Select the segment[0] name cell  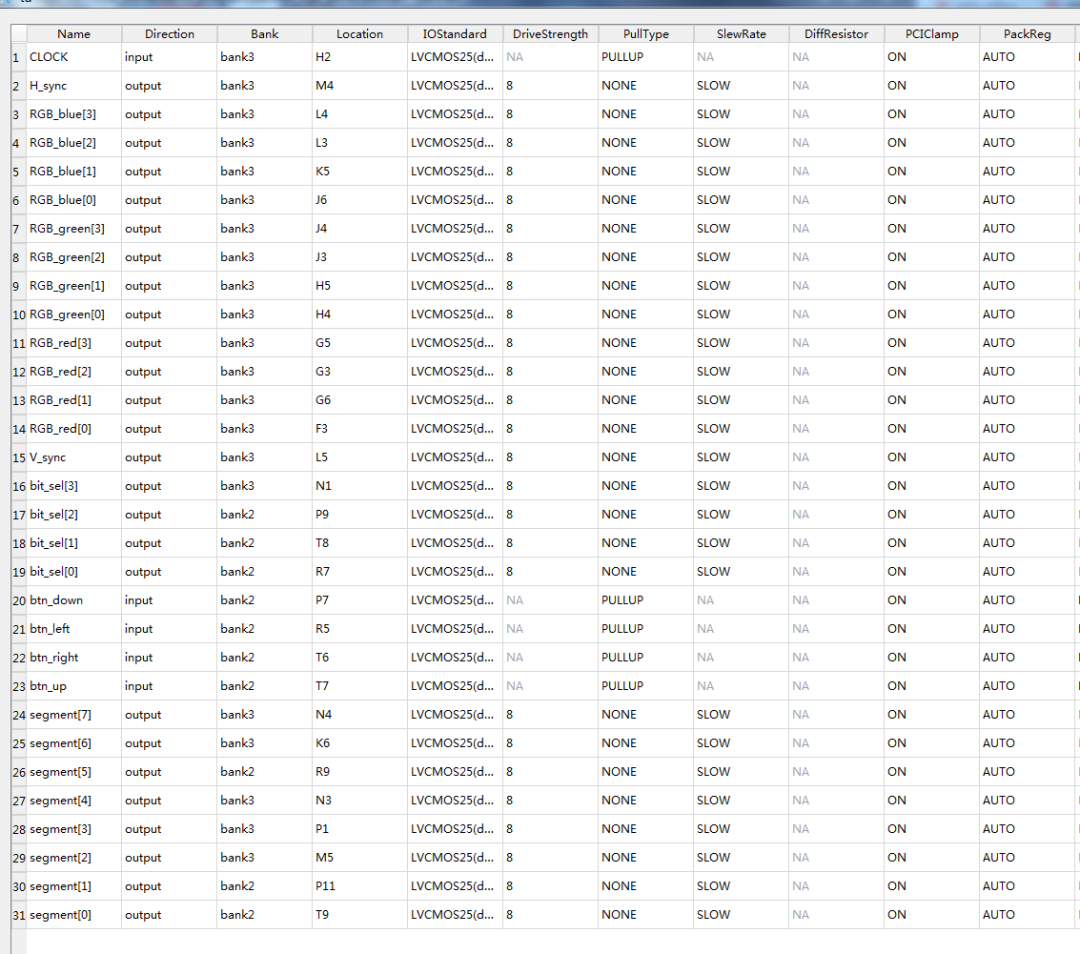click(73, 915)
